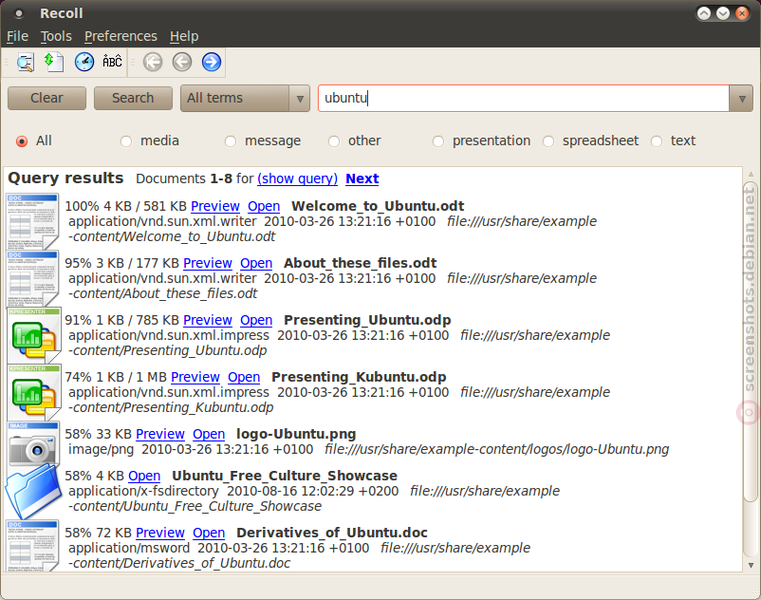
Task: Open Presenting_Ubuntu.odp via Open link
Action: 256,320
